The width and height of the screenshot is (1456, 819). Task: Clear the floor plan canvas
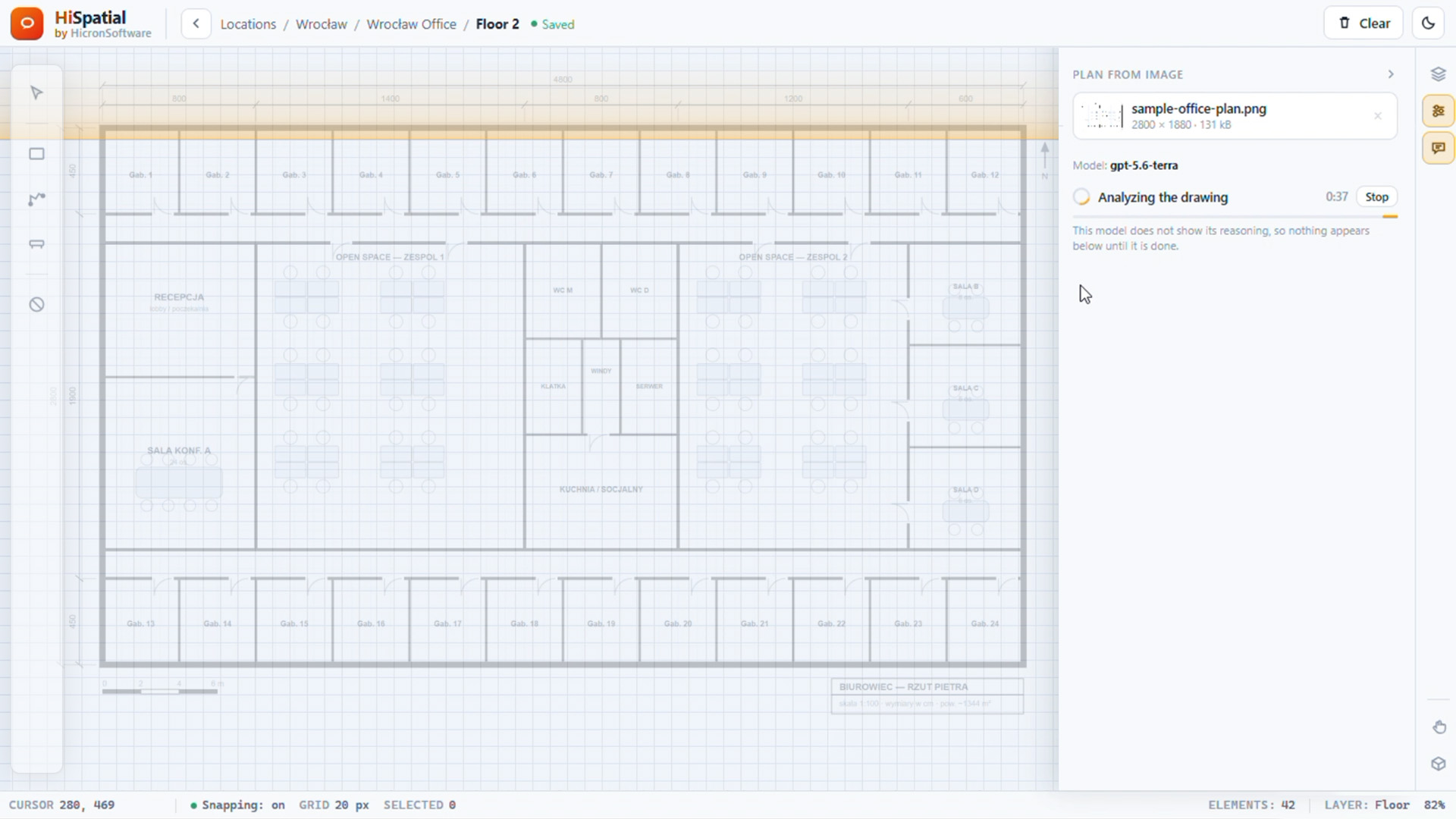(1363, 24)
